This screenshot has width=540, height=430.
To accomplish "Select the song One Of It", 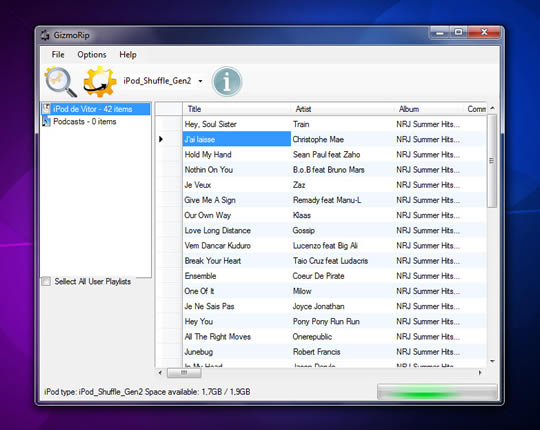I will (236, 291).
